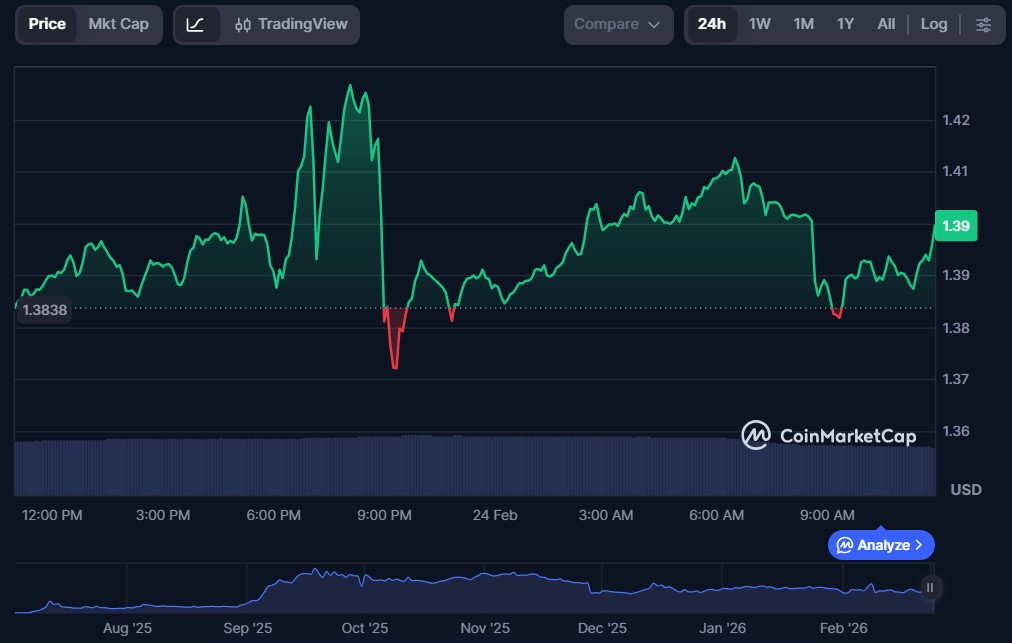Select the line chart icon
This screenshot has width=1012, height=643.
[196, 25]
